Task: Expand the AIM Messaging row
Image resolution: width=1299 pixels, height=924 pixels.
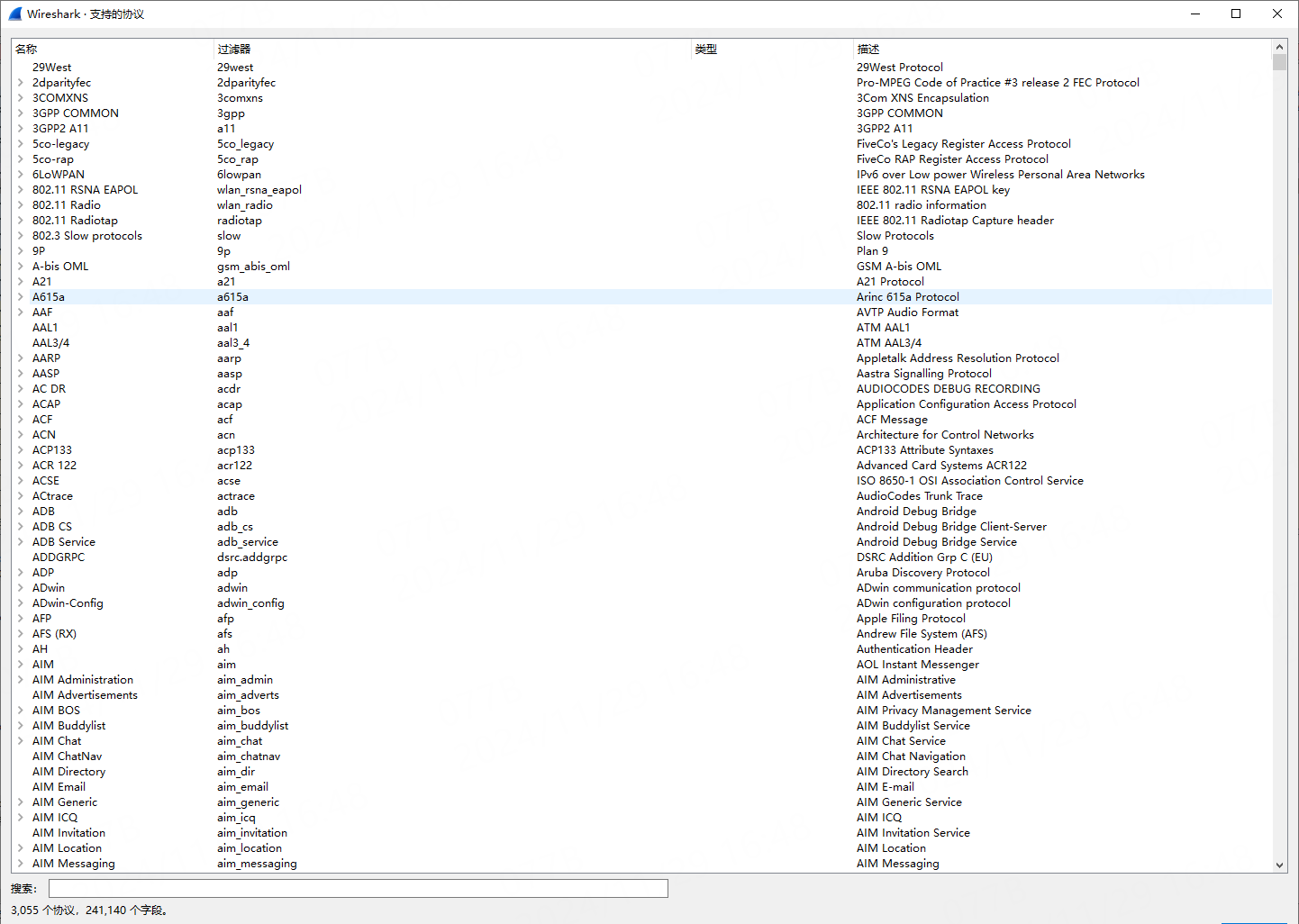Action: point(20,864)
